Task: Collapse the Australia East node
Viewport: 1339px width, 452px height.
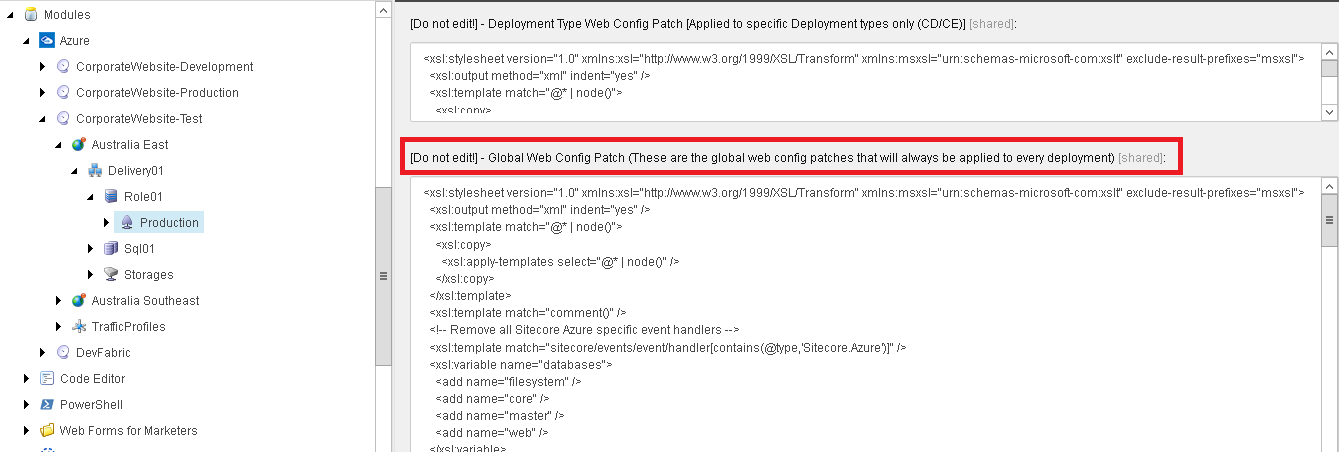Action: click(58, 145)
